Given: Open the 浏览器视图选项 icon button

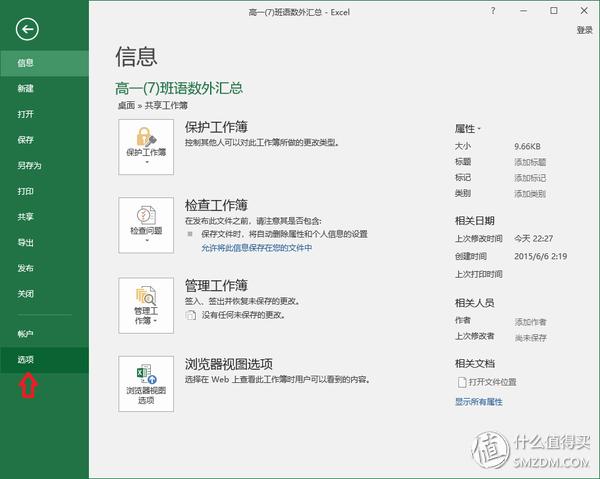Looking at the screenshot, I should (146, 384).
